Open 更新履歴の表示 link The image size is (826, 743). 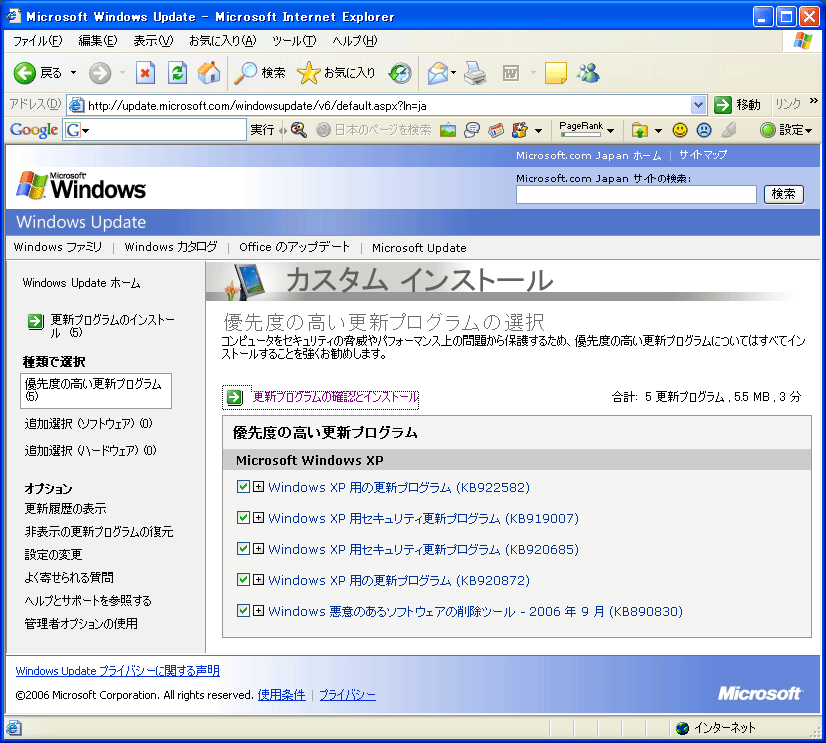(65, 509)
